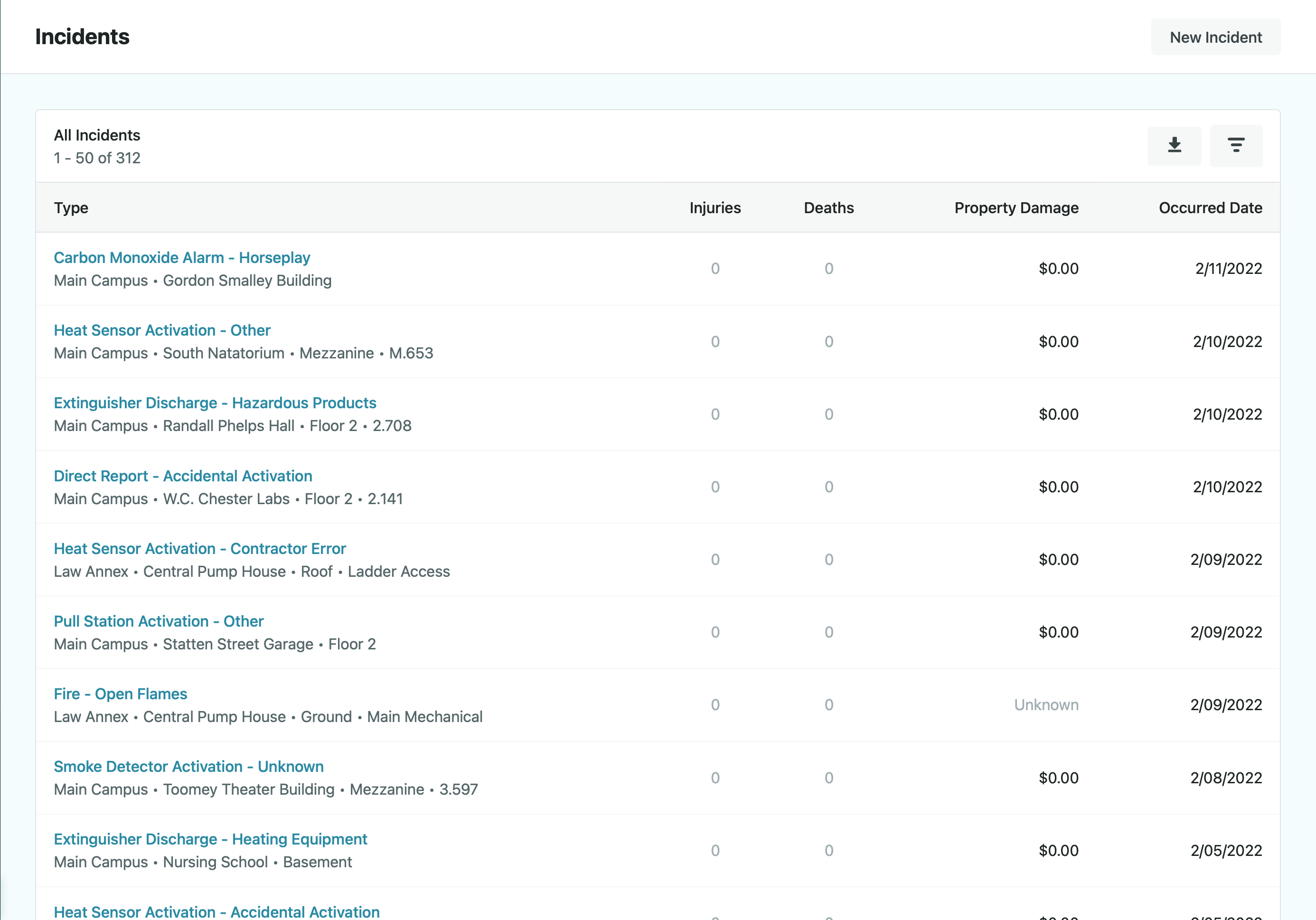Open Extinguisher Discharge - Hazardous Products incident
Screen dimensions: 1316x920
tap(215, 403)
